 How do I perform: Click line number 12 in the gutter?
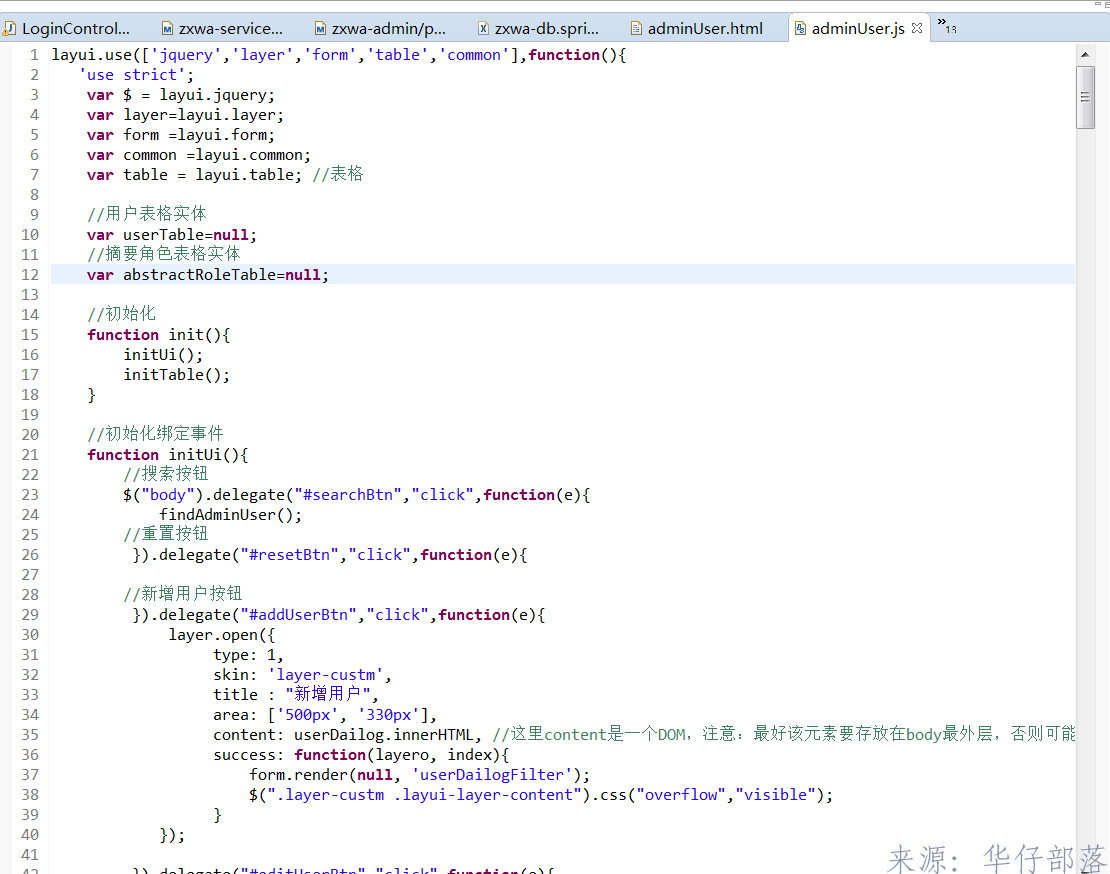pos(30,275)
